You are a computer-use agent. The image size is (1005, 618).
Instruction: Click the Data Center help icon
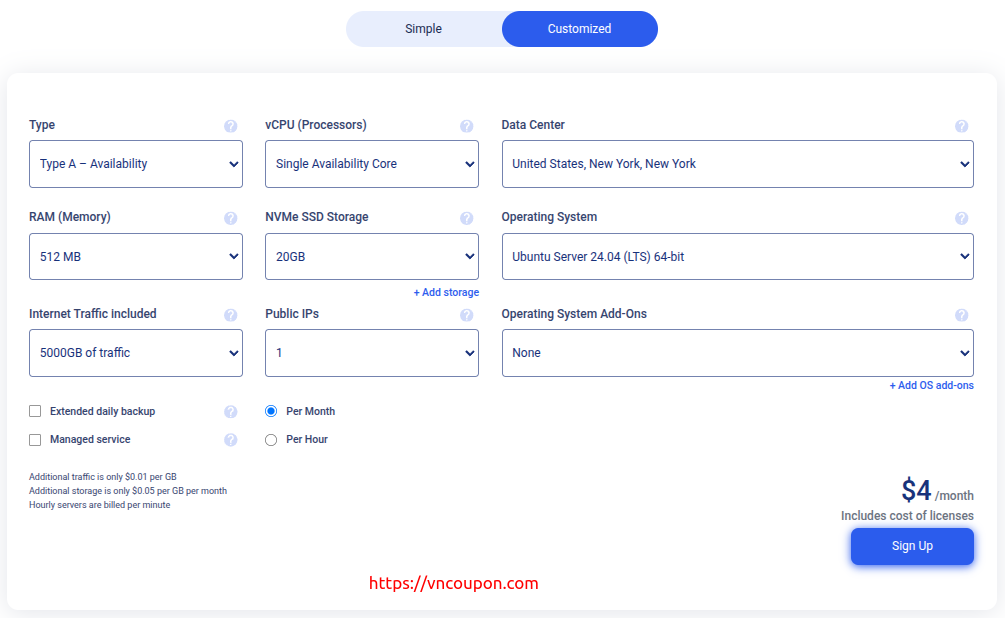[961, 126]
